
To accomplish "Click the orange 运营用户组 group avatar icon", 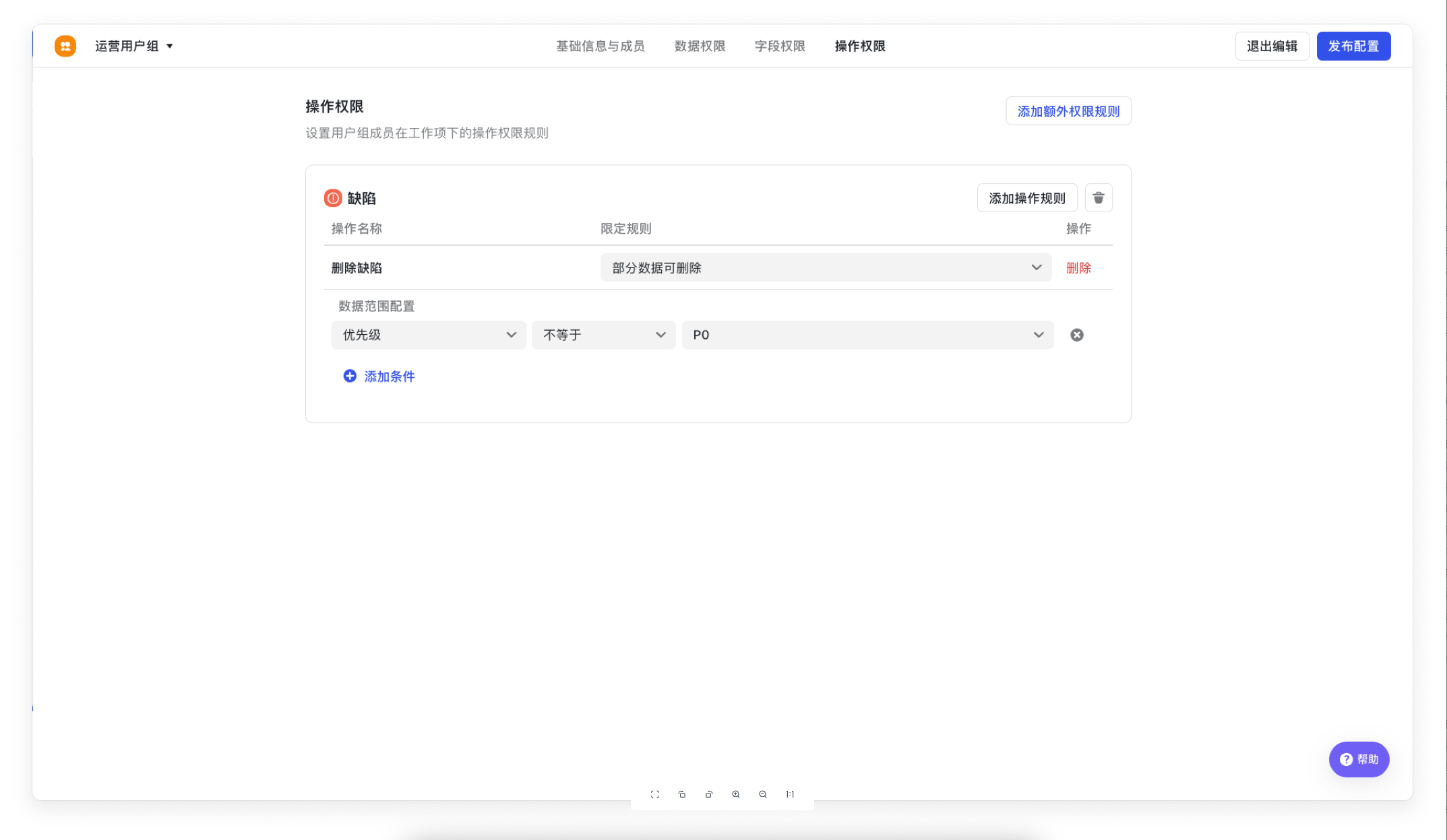I will coord(65,46).
